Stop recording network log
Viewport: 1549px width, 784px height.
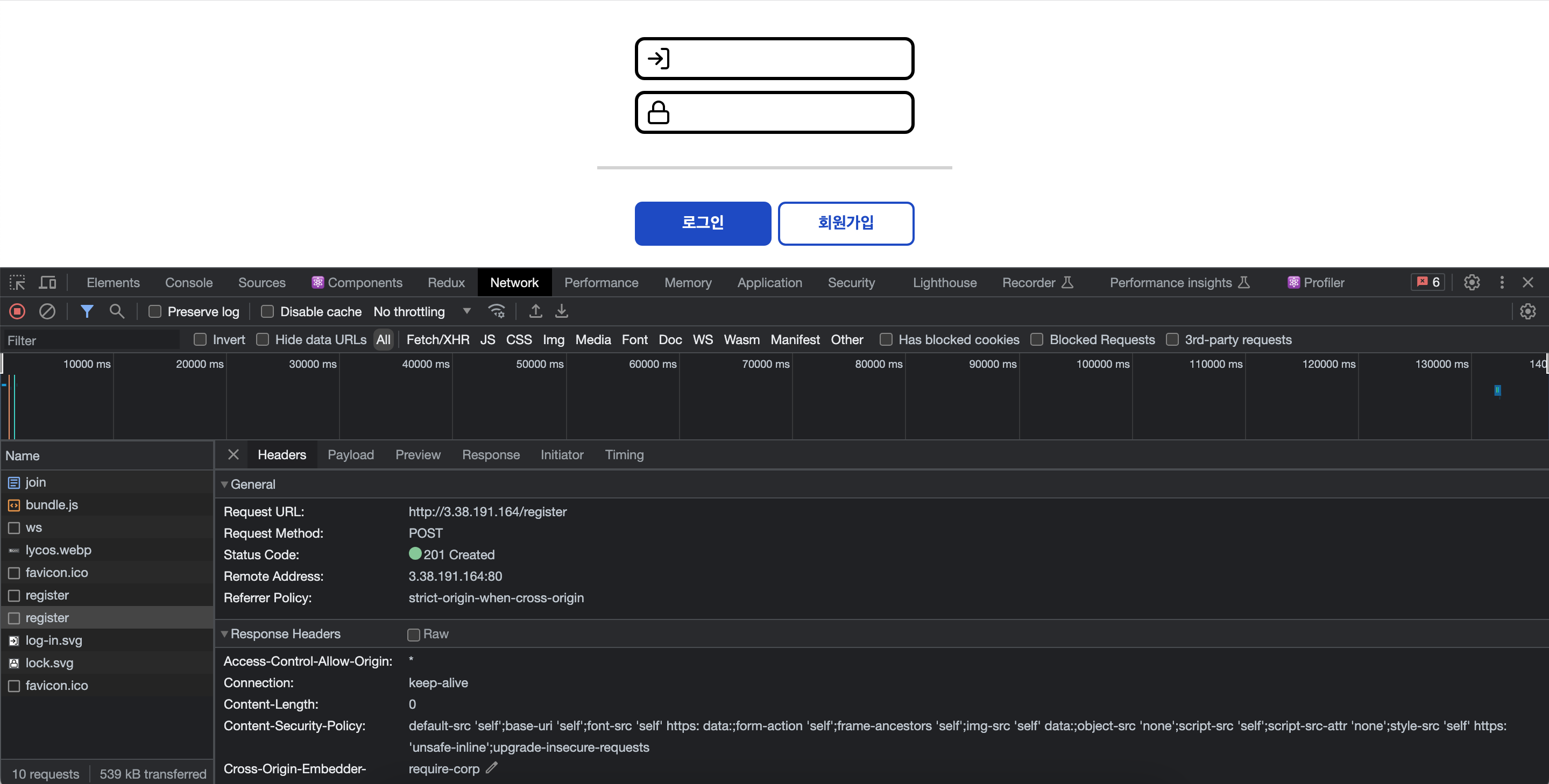click(17, 311)
